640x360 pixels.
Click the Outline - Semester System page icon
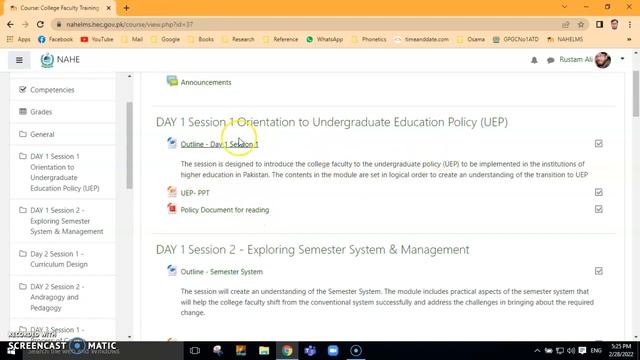coord(172,270)
